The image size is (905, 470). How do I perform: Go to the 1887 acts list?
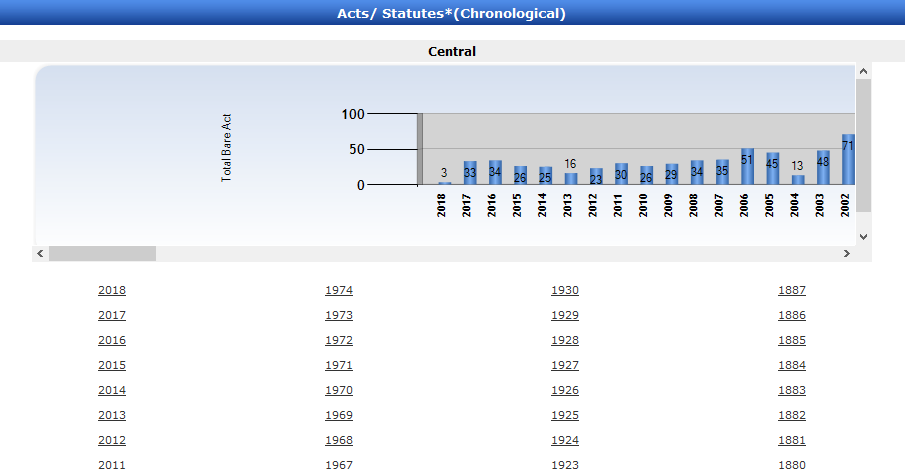pyautogui.click(x=792, y=291)
